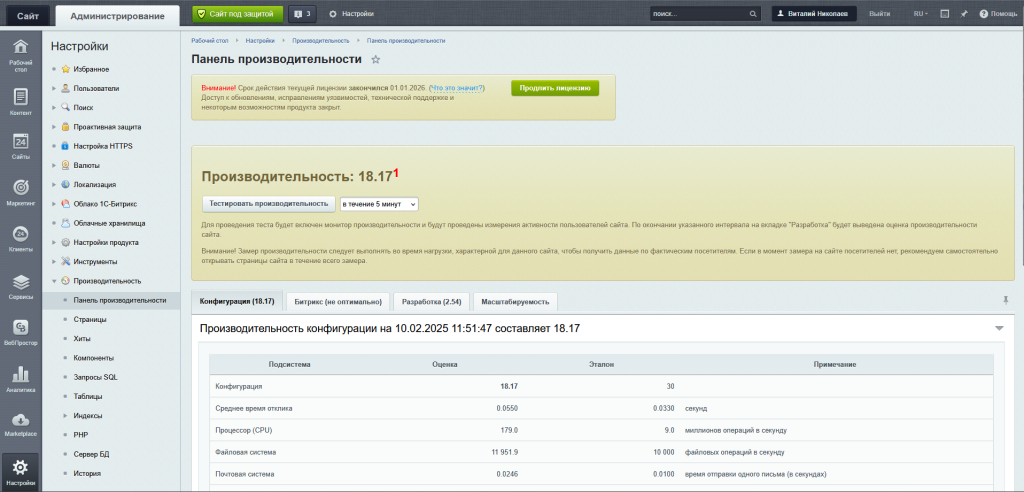The height and width of the screenshot is (492, 1024).
Task: Open PHP in sidebar tree
Action: pyautogui.click(x=80, y=435)
